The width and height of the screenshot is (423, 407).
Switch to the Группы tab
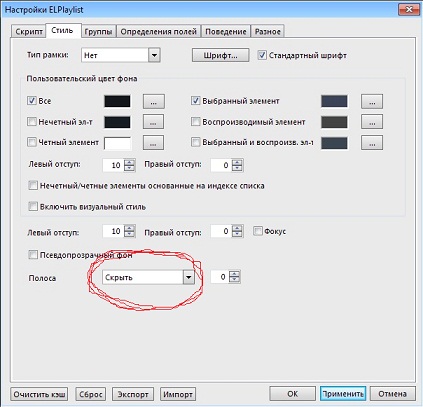pyautogui.click(x=98, y=32)
